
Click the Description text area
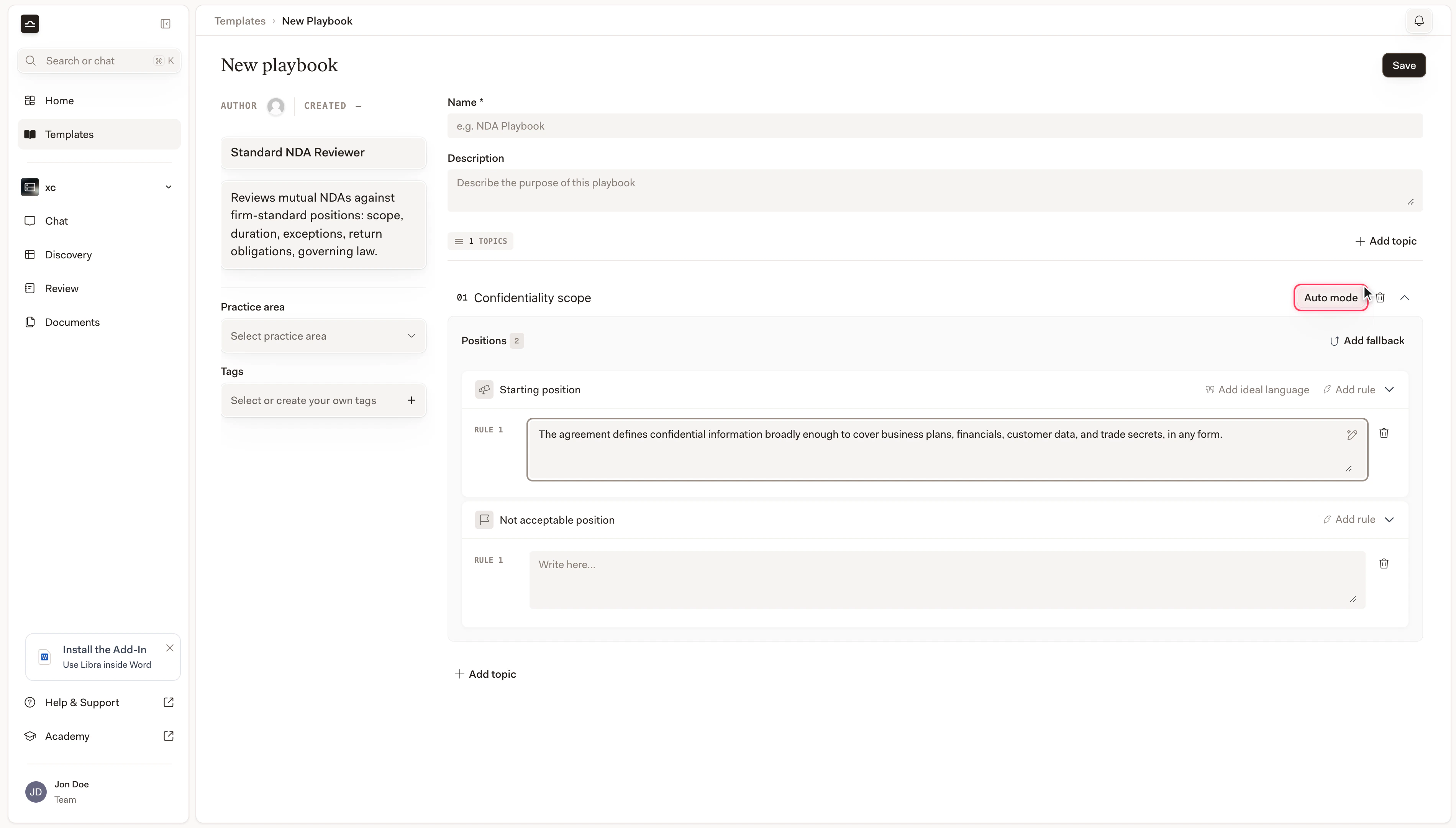pyautogui.click(x=935, y=191)
